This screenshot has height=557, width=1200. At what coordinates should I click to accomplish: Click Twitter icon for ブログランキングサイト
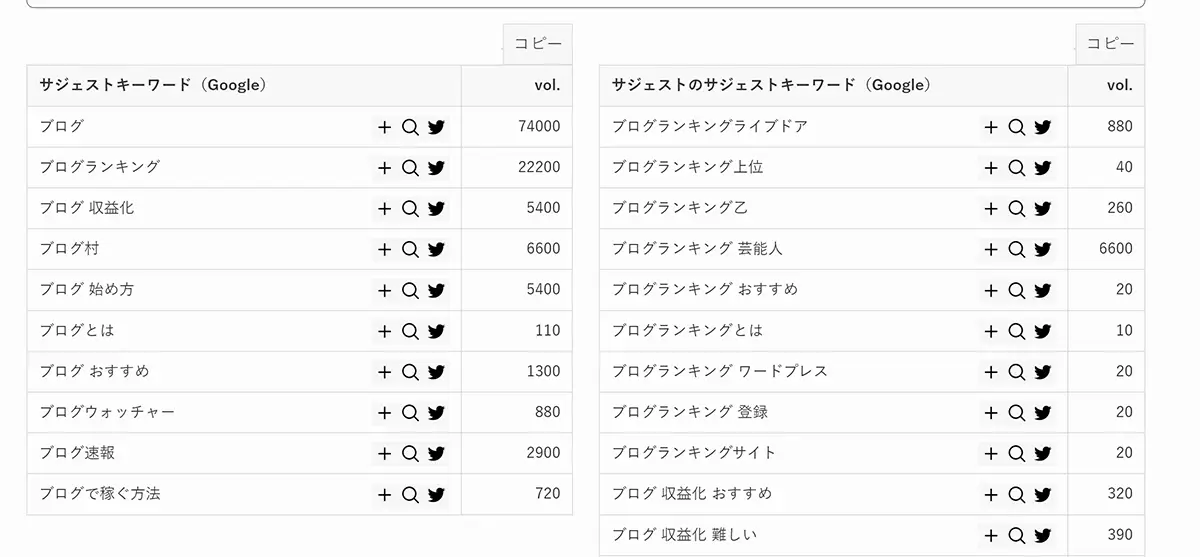point(1043,454)
